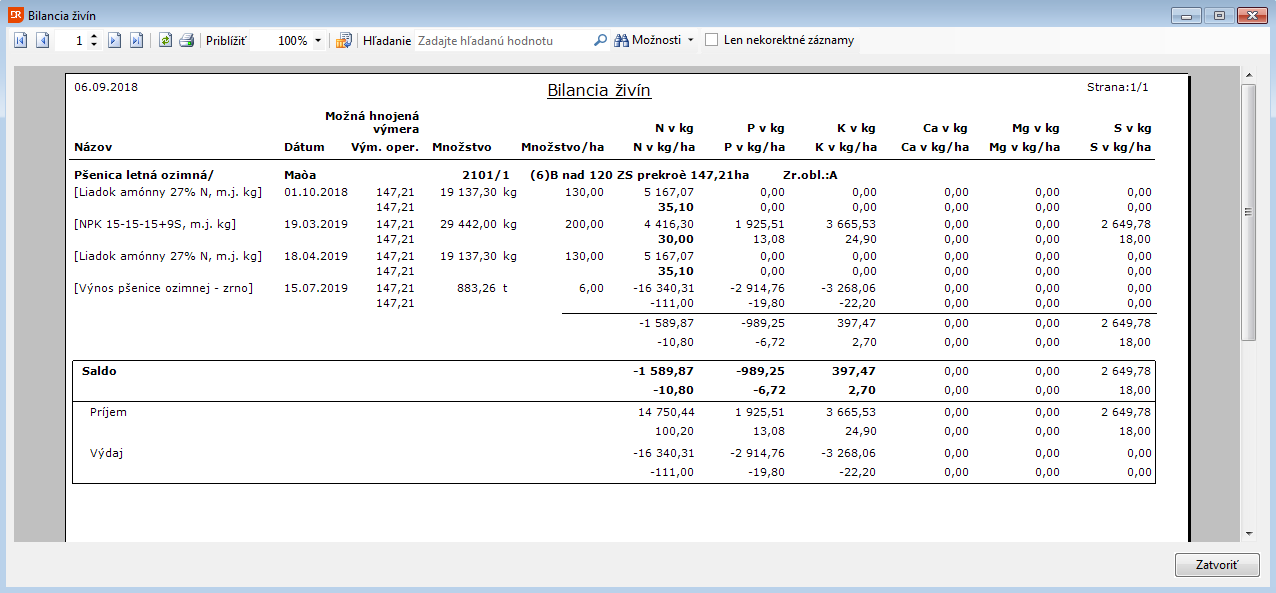Click the Priblížiť zoom label
The height and width of the screenshot is (593, 1276).
226,41
